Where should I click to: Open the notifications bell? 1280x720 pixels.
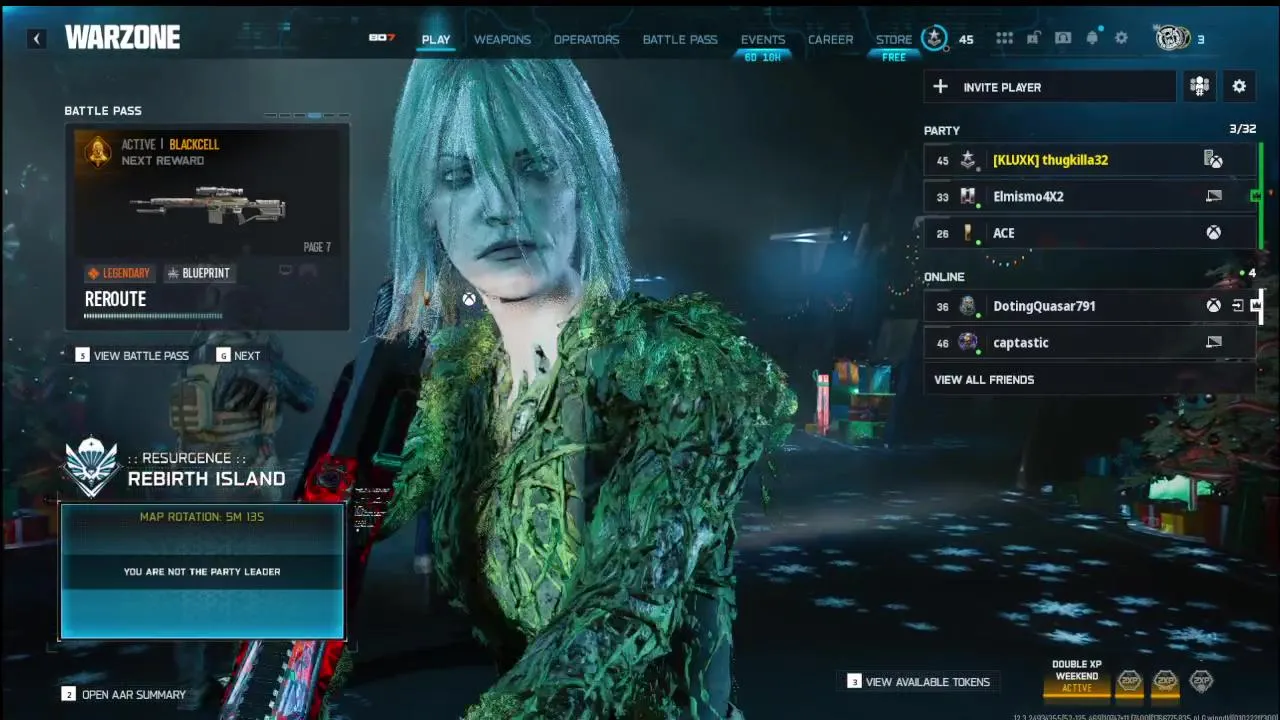pyautogui.click(x=1092, y=38)
